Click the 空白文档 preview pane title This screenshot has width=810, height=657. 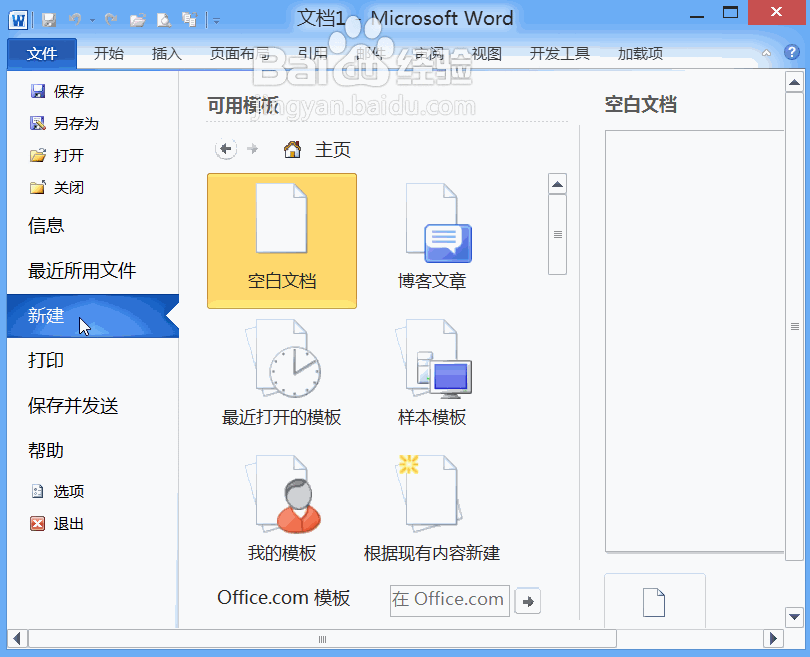coord(641,104)
